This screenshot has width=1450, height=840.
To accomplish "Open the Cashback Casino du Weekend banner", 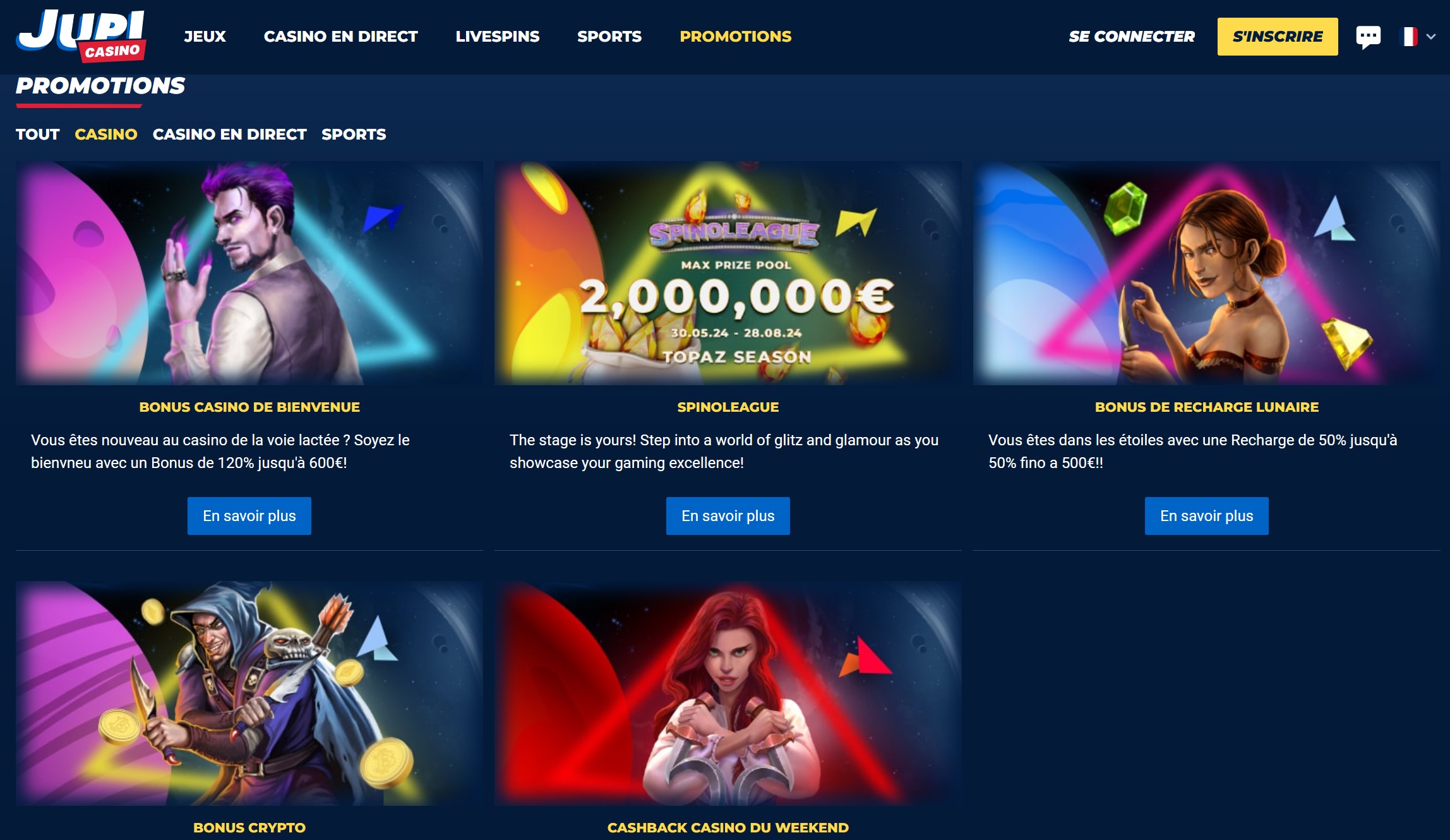I will click(x=728, y=693).
